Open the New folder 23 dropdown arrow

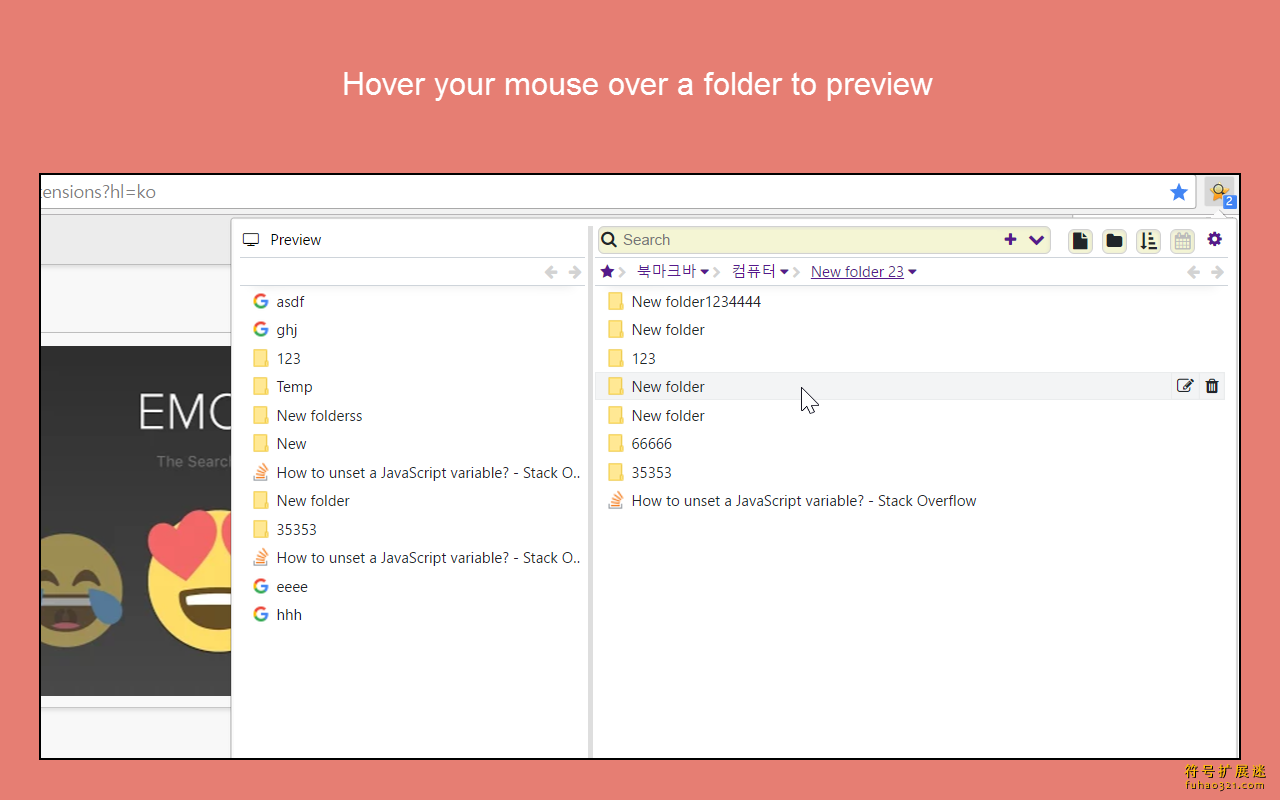point(912,272)
